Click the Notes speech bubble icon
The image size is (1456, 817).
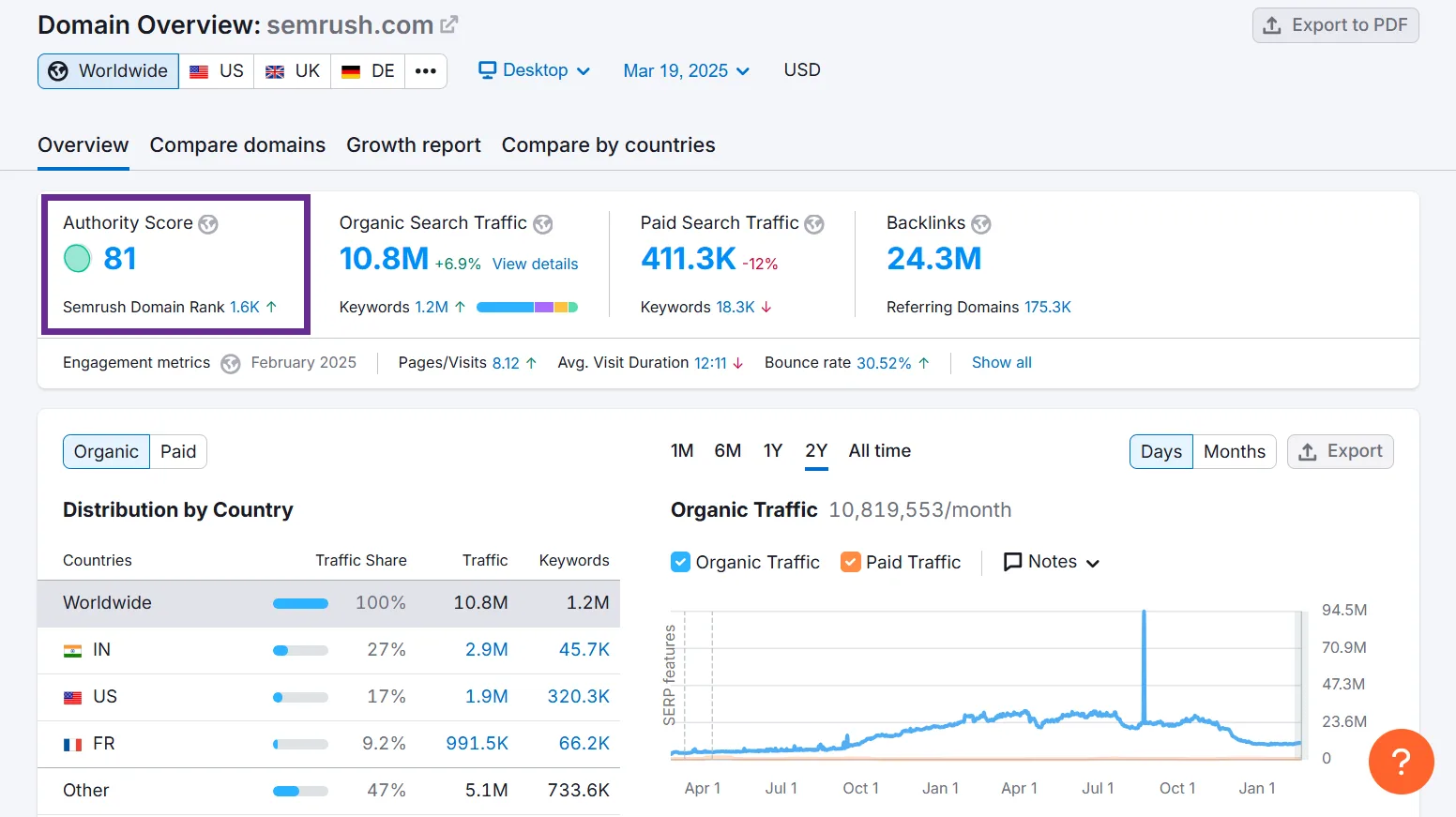(x=1012, y=562)
